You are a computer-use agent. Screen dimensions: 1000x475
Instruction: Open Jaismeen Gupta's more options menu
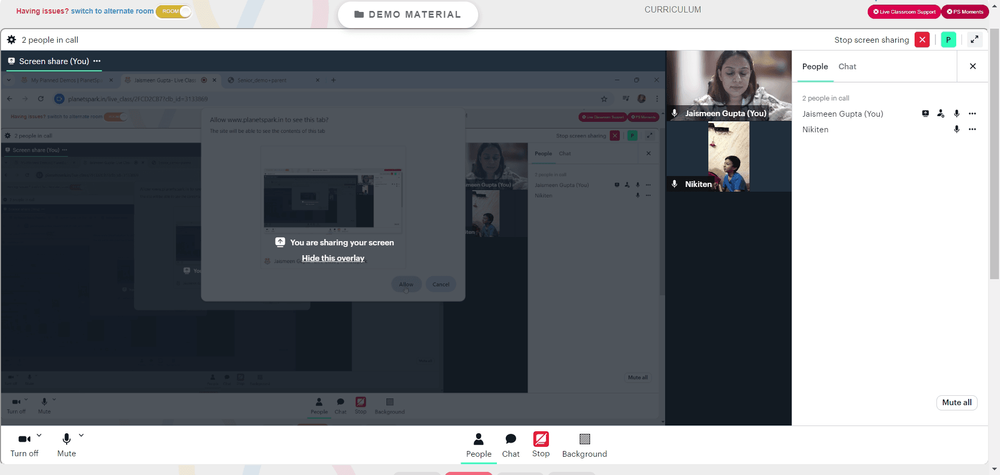[972, 113]
